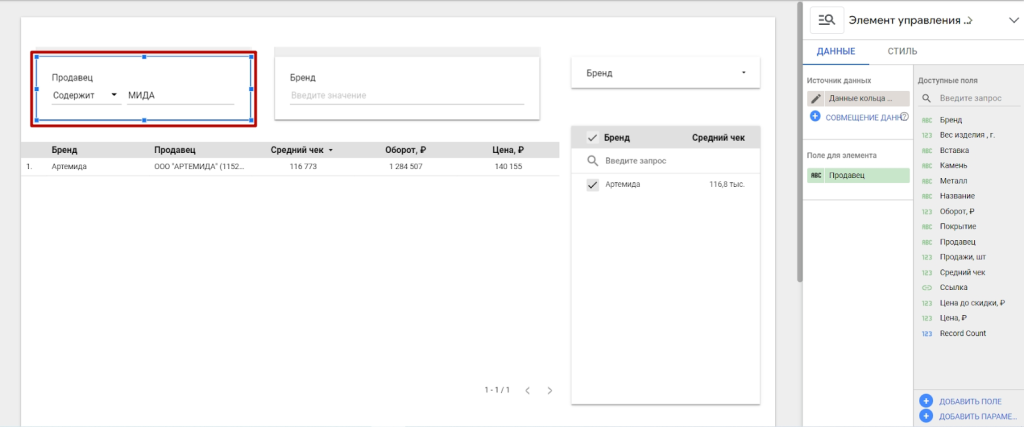This screenshot has width=1024, height=427.
Task: Click the help icon near data blending
Action: (x=903, y=117)
